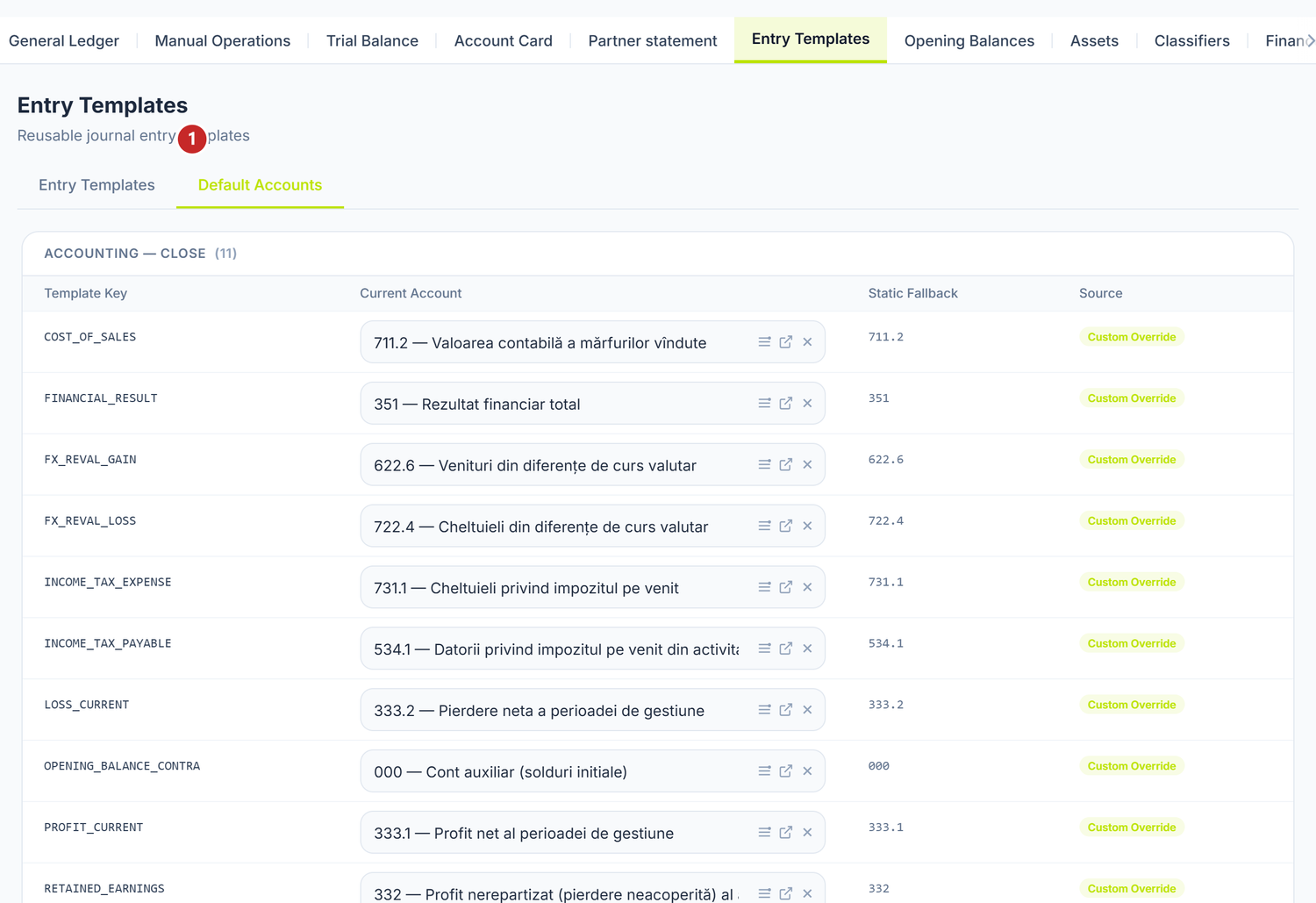This screenshot has width=1316, height=903.
Task: Click list icon for FX_REVAL_LOSS account
Action: point(764,527)
